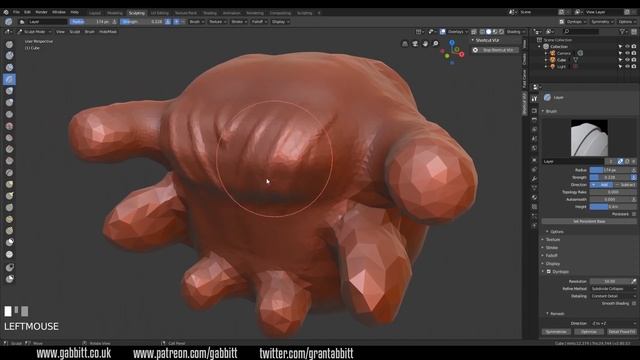
Task: Click the Optimize button
Action: [589, 332]
